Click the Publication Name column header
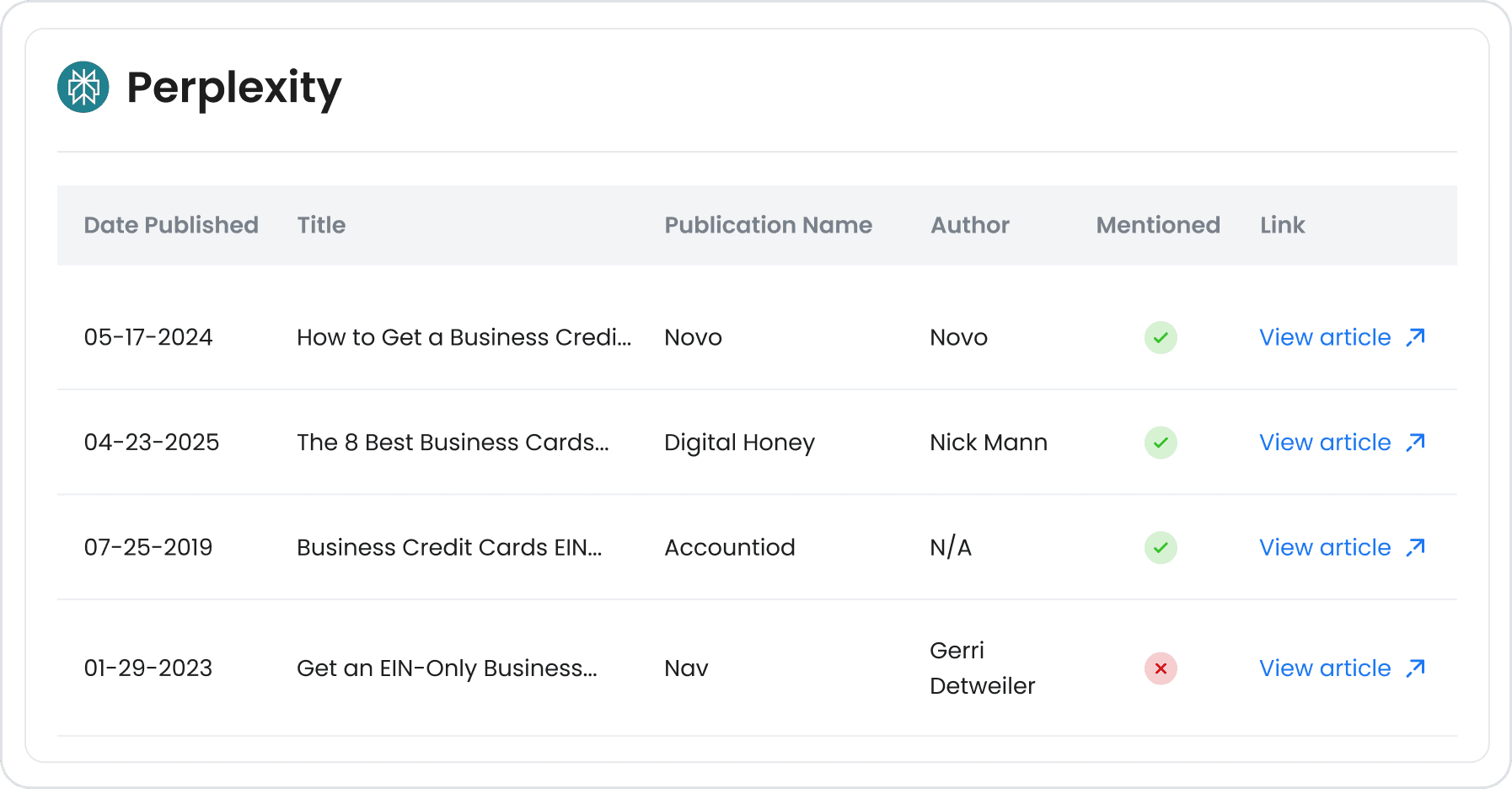Viewport: 1512px width, 789px height. [x=769, y=225]
